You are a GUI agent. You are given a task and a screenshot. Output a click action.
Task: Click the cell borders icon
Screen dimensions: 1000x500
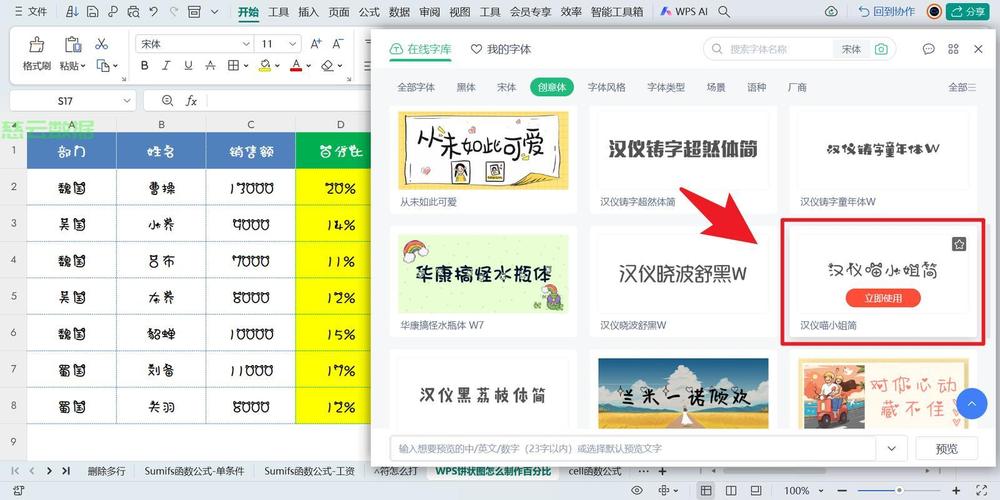coord(233,65)
